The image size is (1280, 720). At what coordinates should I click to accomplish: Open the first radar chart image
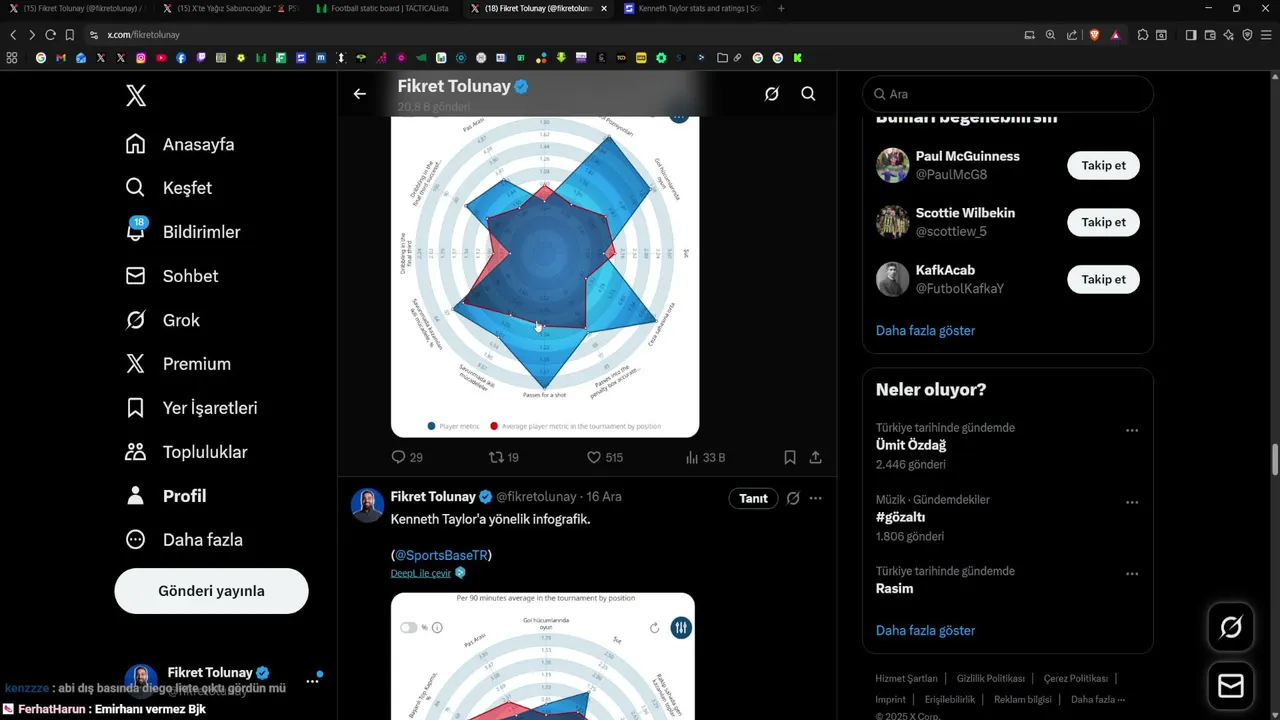tap(545, 276)
